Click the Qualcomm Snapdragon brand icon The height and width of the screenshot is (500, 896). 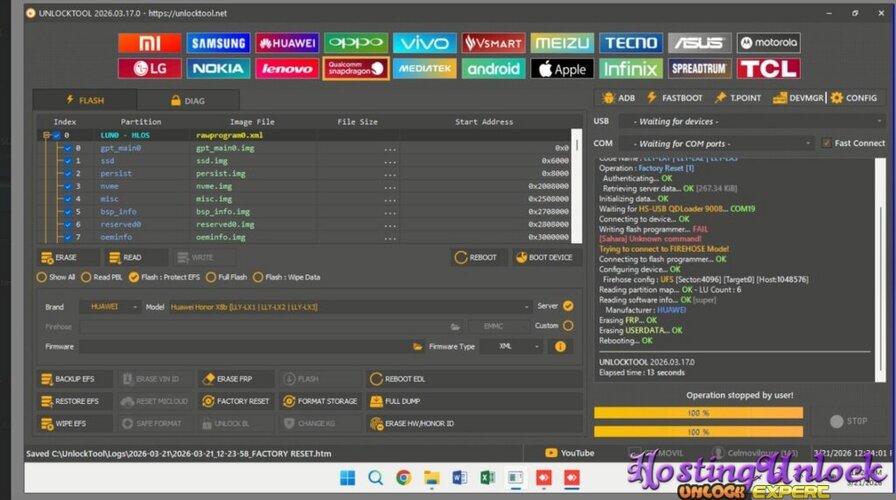pyautogui.click(x=356, y=69)
